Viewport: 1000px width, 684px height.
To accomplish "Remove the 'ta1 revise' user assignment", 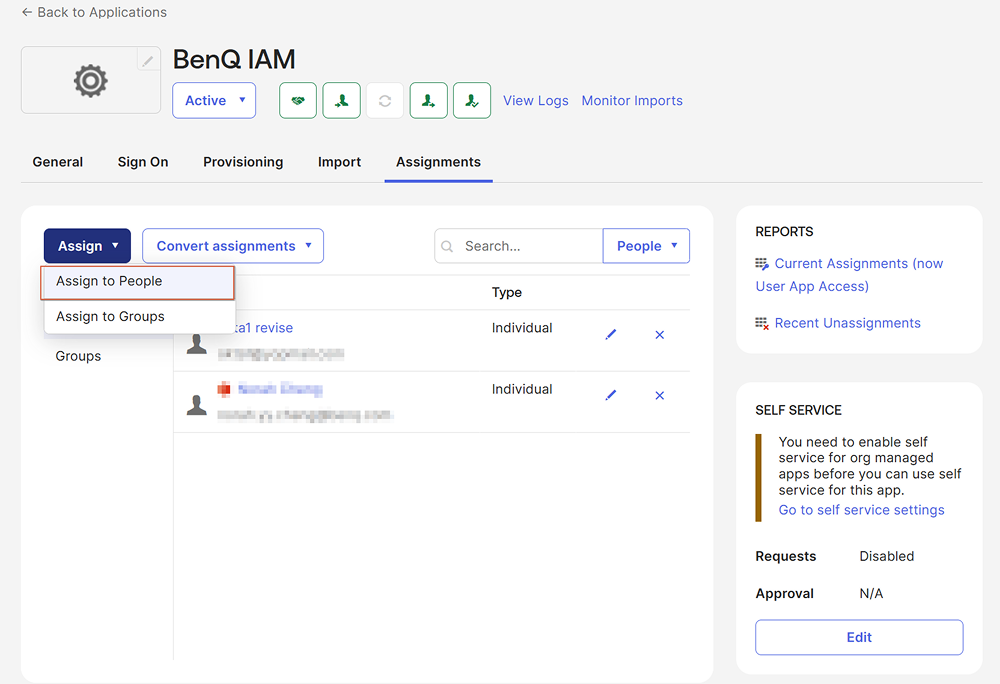I will 659,335.
